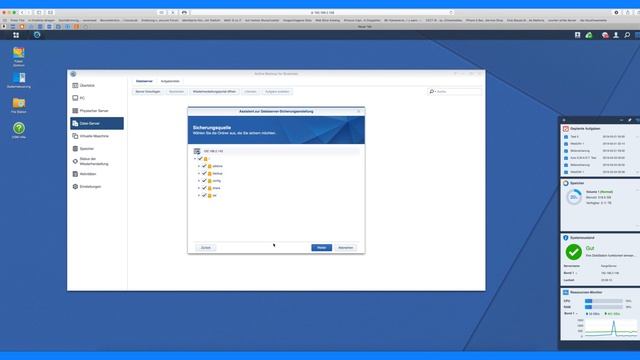The image size is (640, 360).
Task: Click the Überblick sidebar icon
Action: 75,85
